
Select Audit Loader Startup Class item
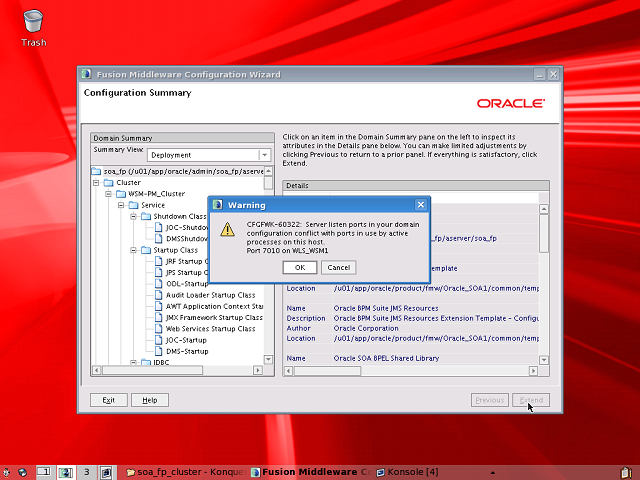click(x=211, y=295)
